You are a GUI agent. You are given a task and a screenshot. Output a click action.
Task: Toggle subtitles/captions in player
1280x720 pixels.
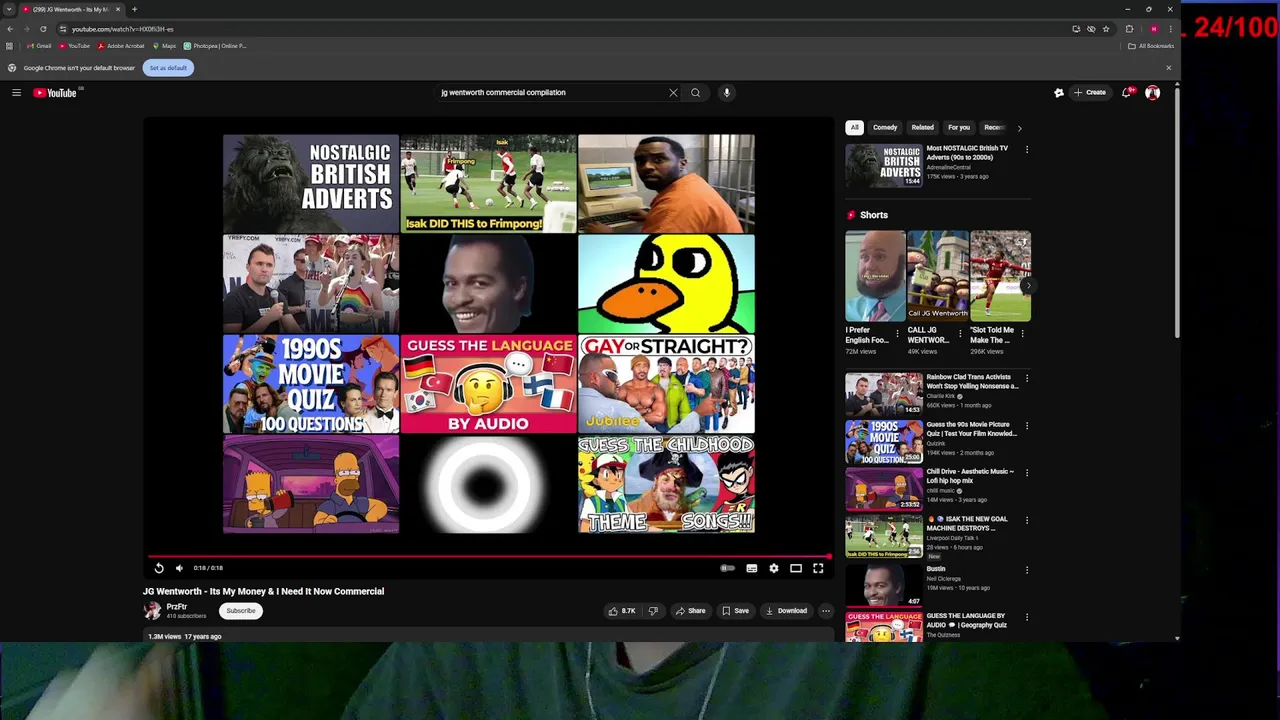(x=752, y=568)
